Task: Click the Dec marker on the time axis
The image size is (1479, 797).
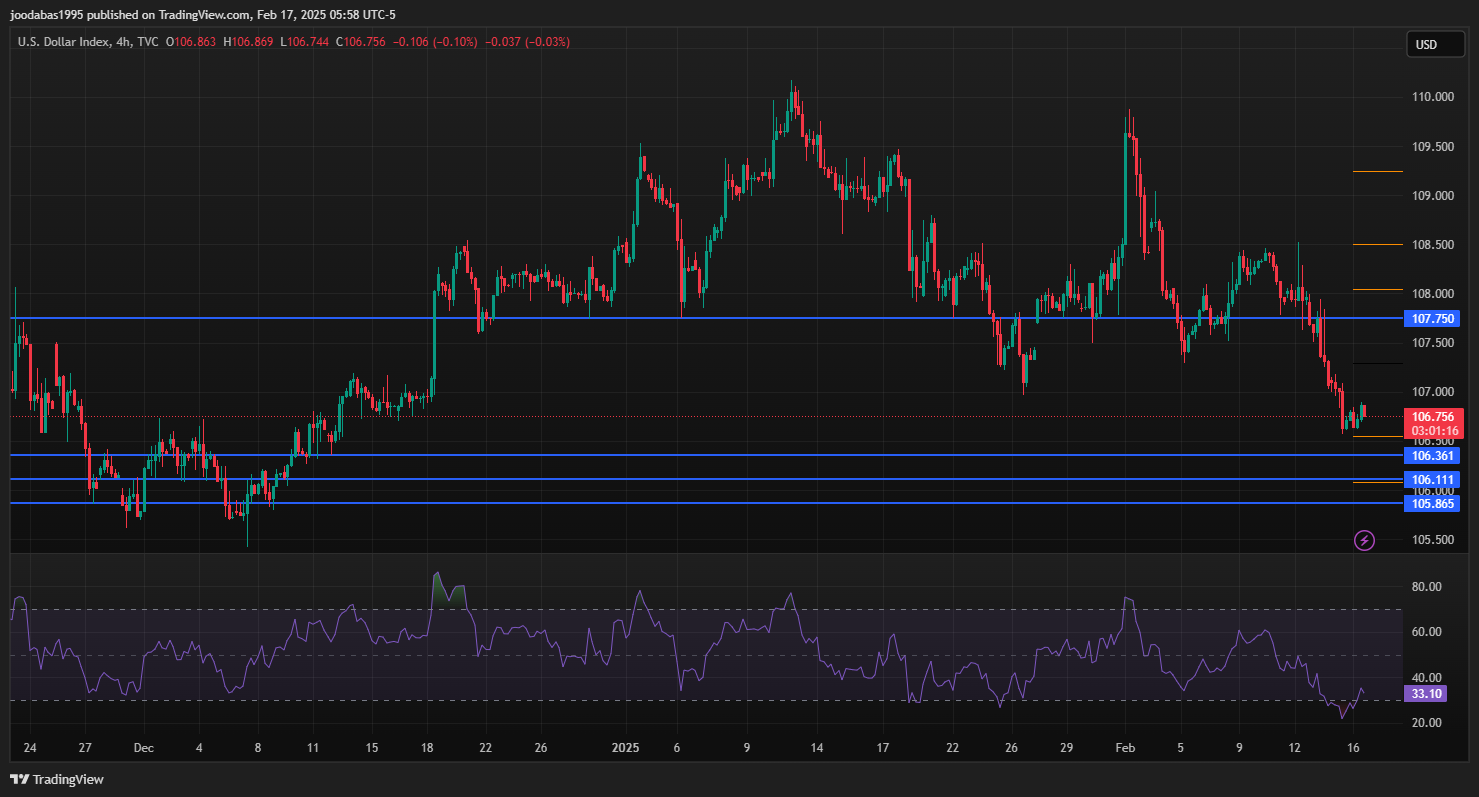Action: click(143, 748)
